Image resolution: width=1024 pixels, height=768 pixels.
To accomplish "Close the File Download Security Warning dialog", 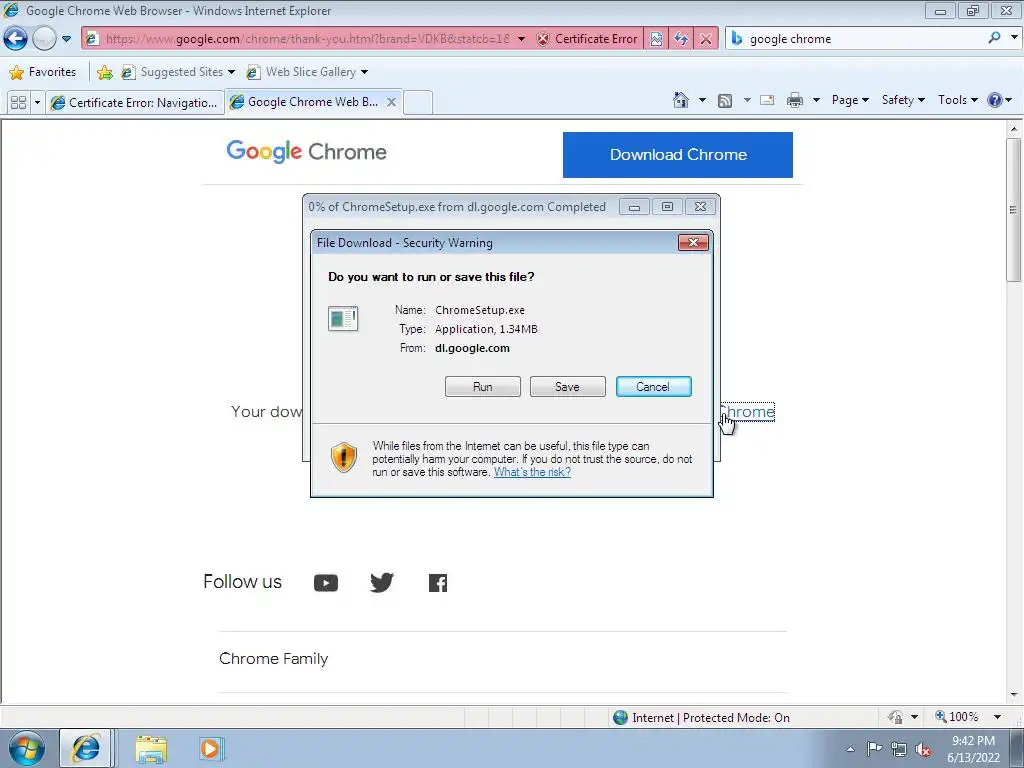I will pyautogui.click(x=694, y=243).
